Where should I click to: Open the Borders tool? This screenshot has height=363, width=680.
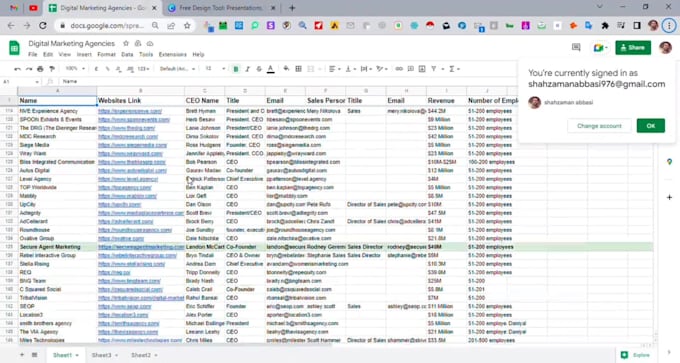coord(298,69)
